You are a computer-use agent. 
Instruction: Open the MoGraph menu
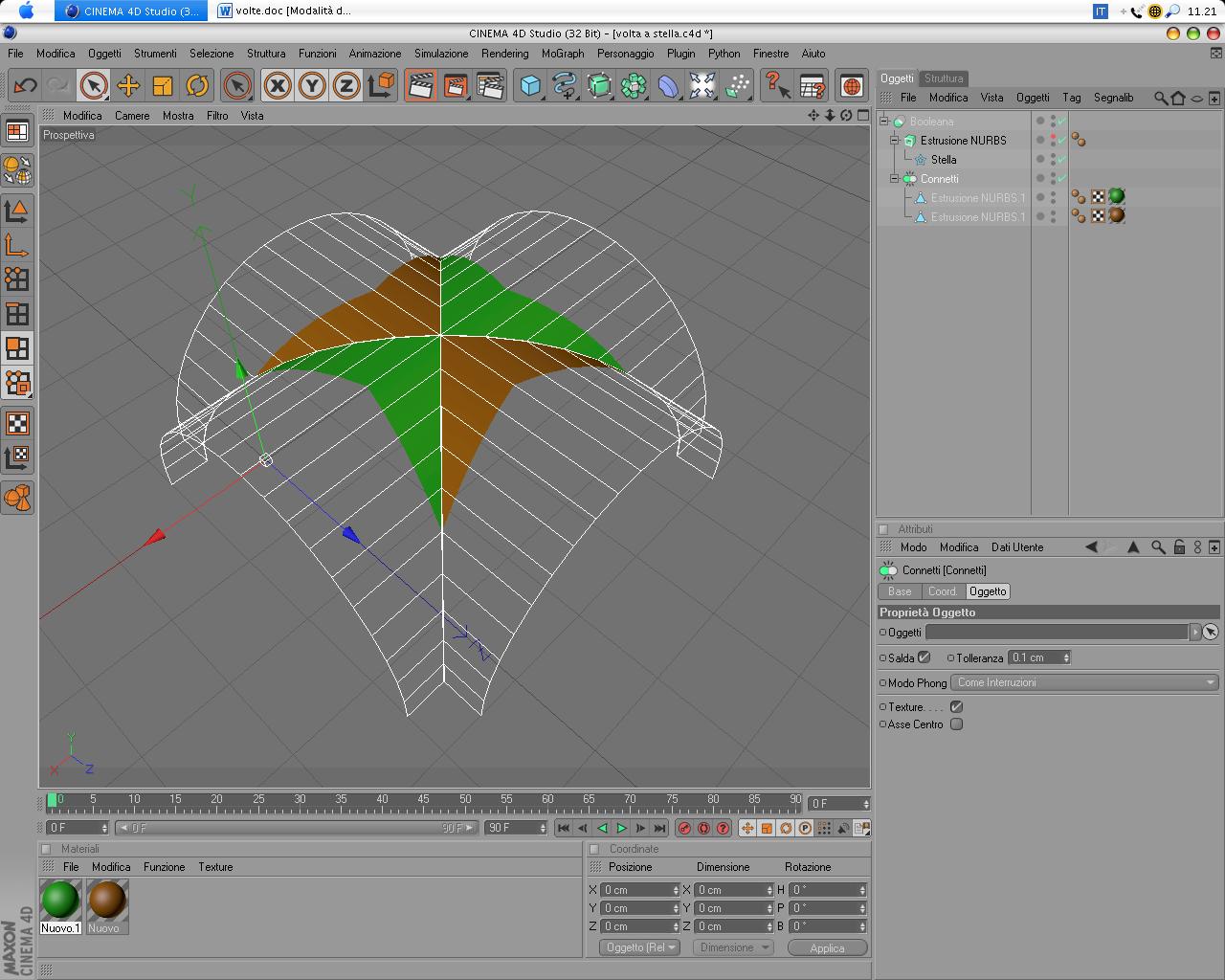[x=562, y=54]
